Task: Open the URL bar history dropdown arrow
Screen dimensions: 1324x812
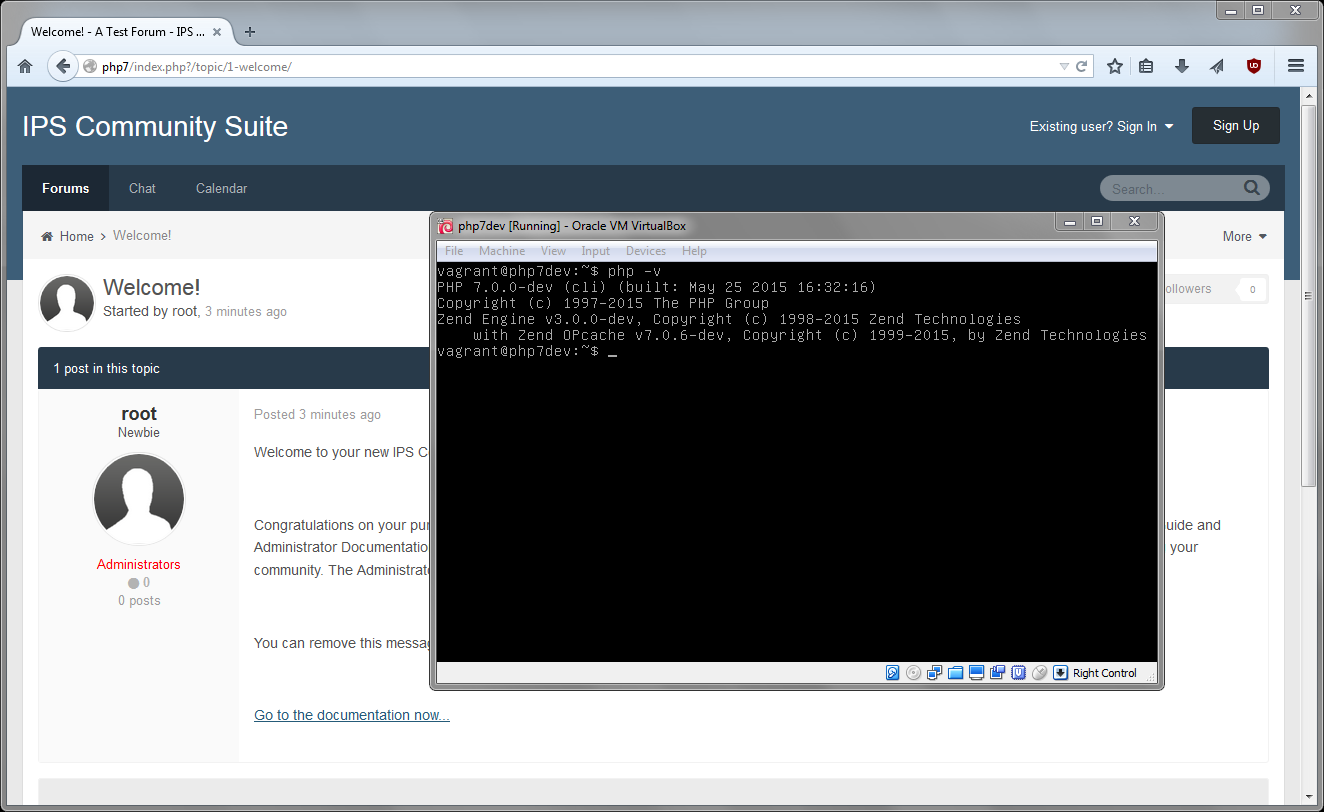Action: click(x=1064, y=67)
